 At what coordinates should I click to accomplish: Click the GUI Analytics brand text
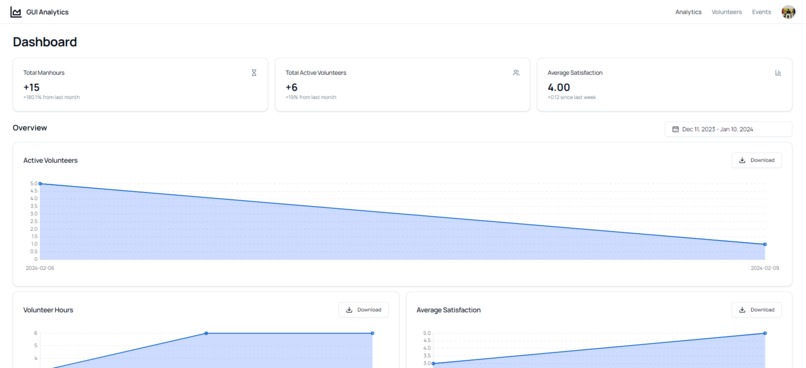point(47,12)
